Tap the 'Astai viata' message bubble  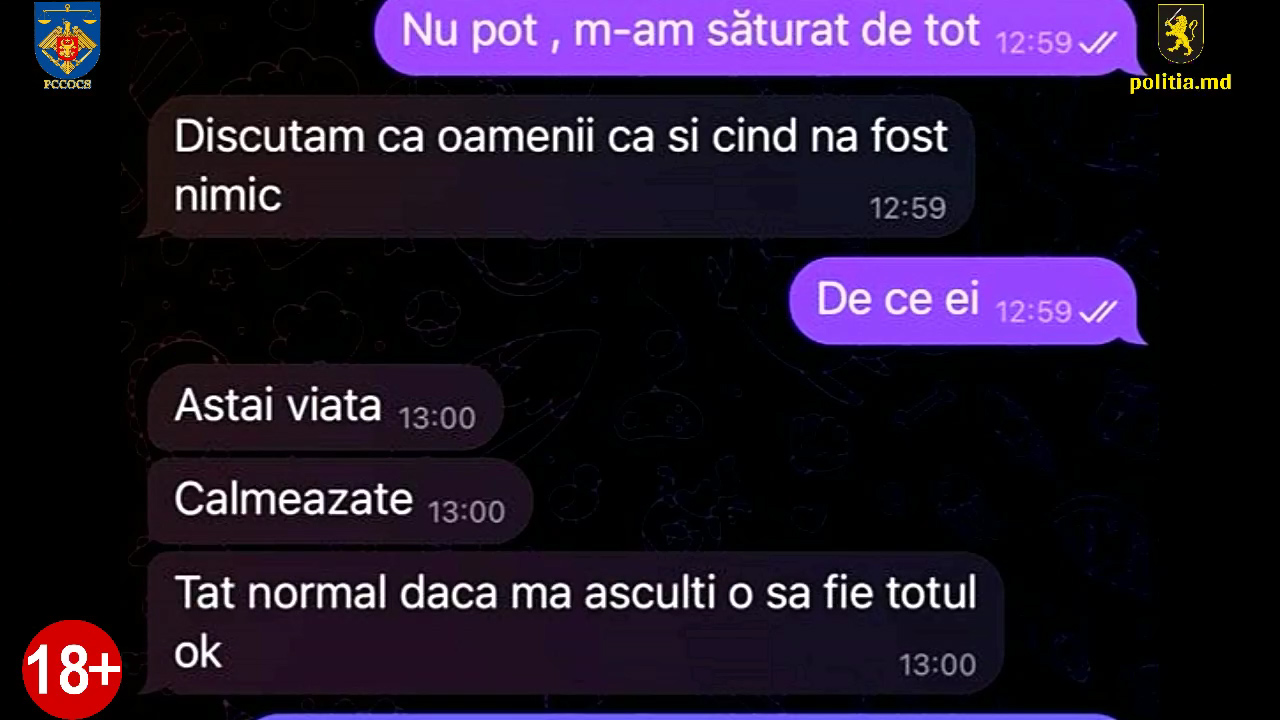(x=322, y=407)
